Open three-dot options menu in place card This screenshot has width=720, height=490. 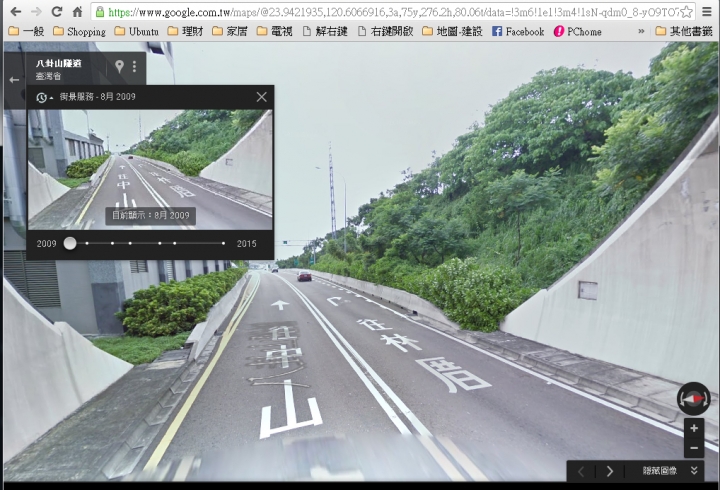click(x=134, y=67)
